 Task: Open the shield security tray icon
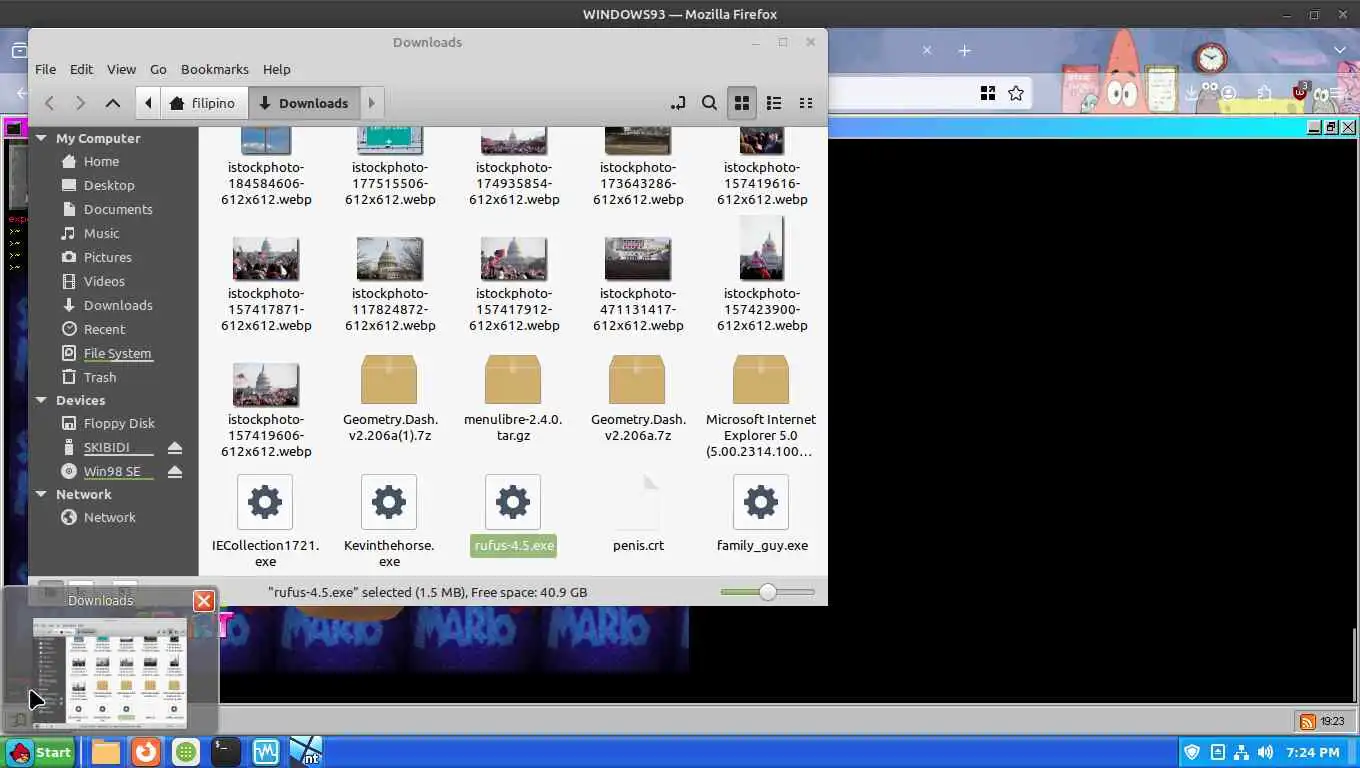[1192, 752]
